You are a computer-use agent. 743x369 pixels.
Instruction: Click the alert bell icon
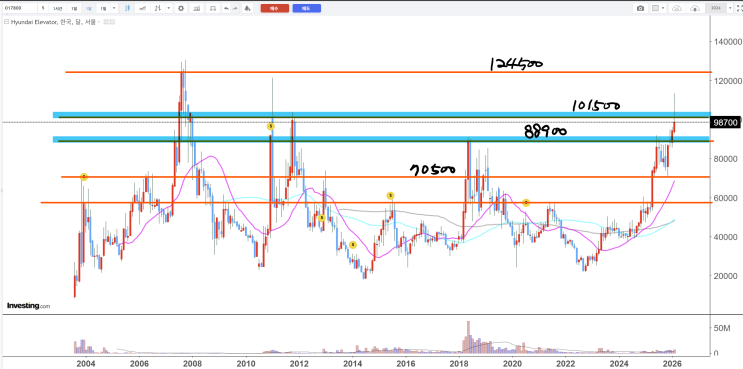point(247,9)
